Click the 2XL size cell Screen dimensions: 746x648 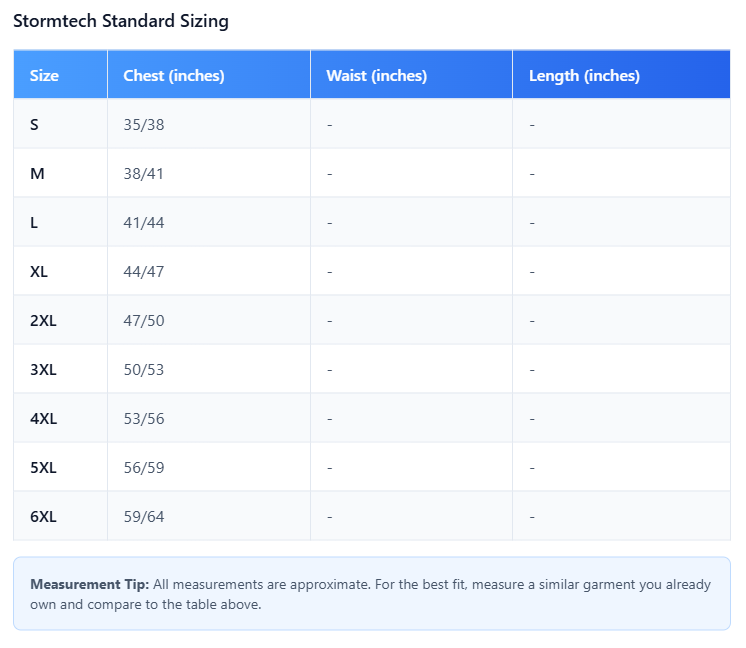coord(60,321)
